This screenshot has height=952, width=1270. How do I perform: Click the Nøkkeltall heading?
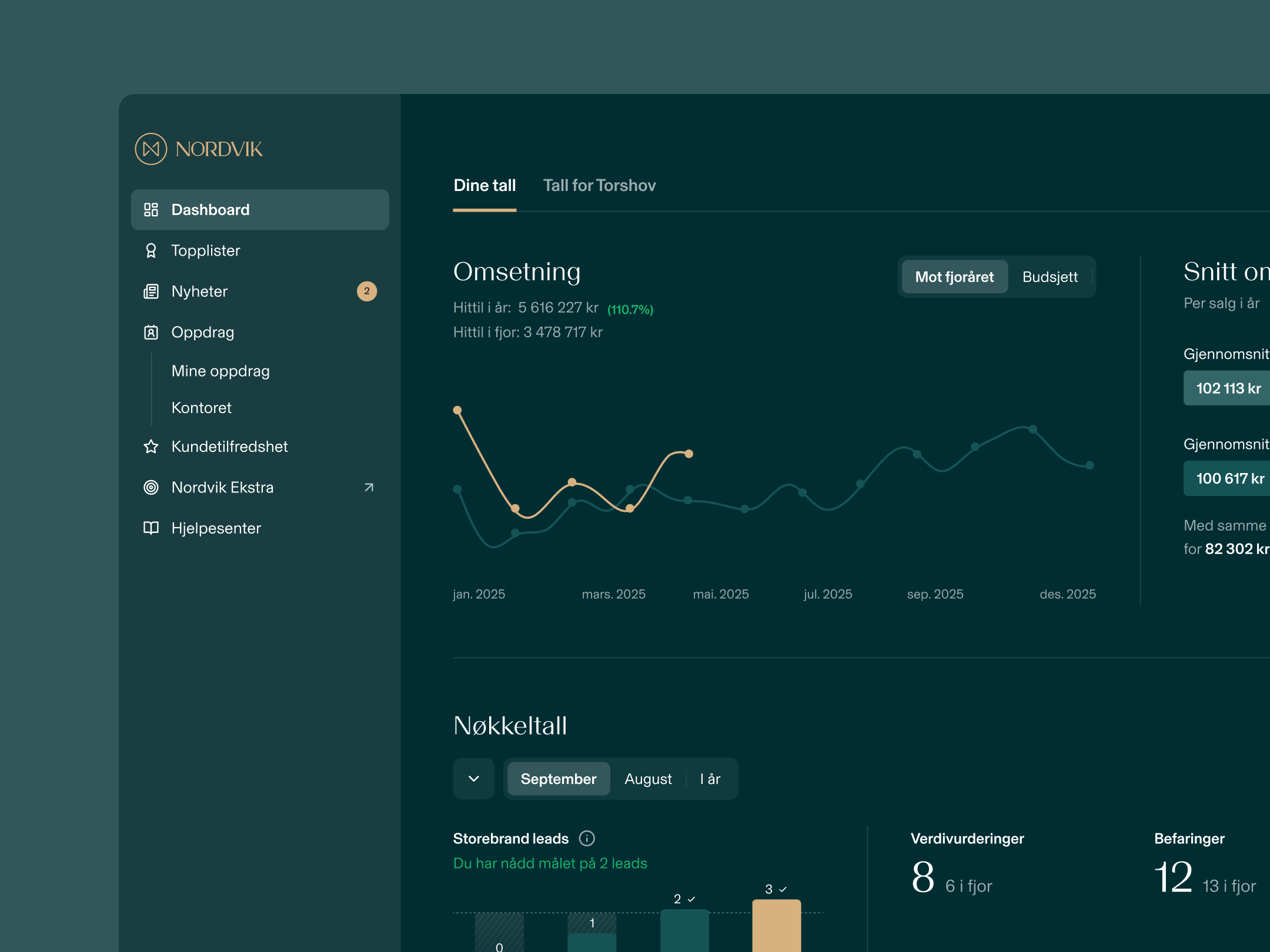pos(510,726)
